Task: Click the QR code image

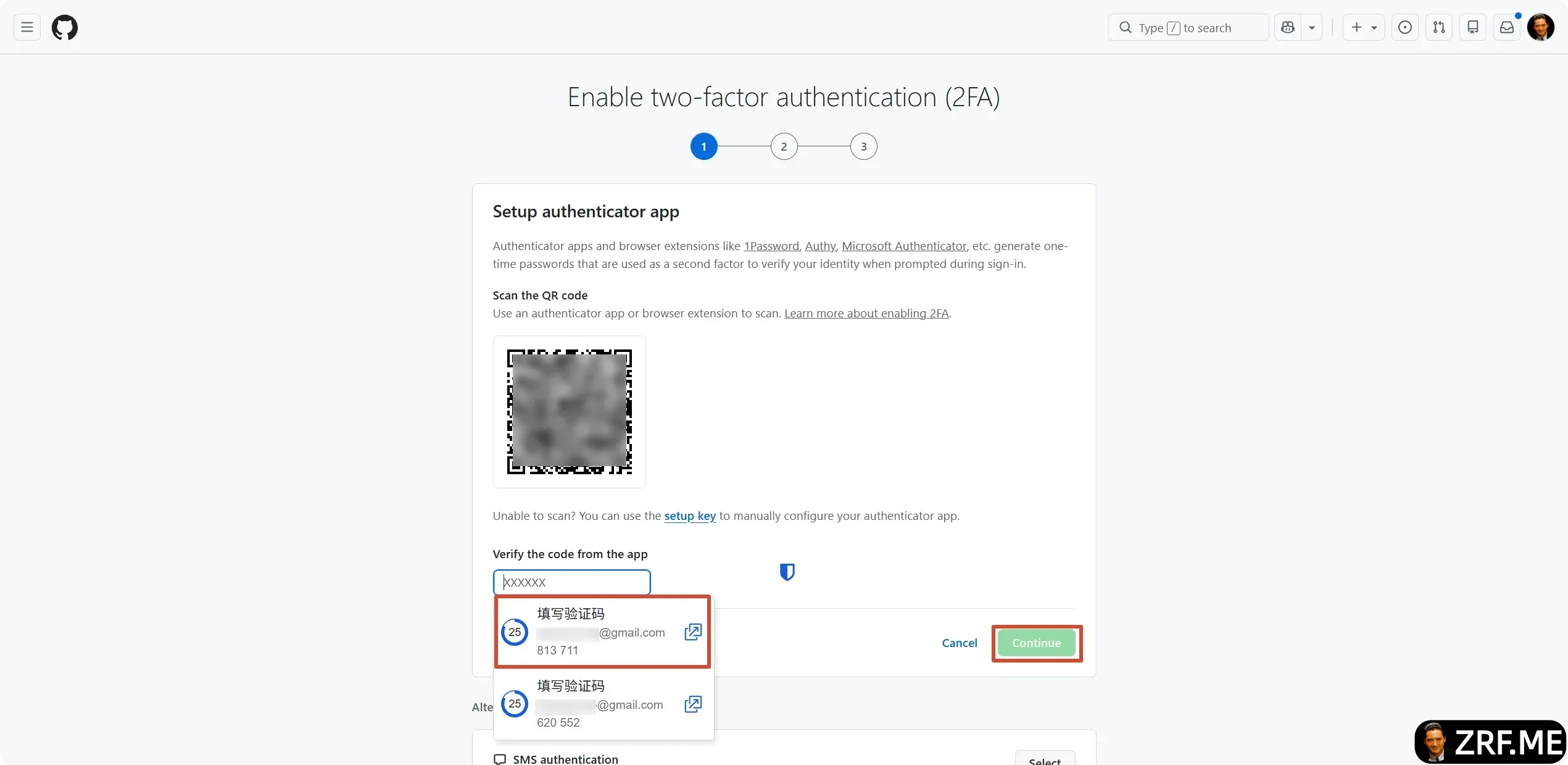Action: (570, 412)
